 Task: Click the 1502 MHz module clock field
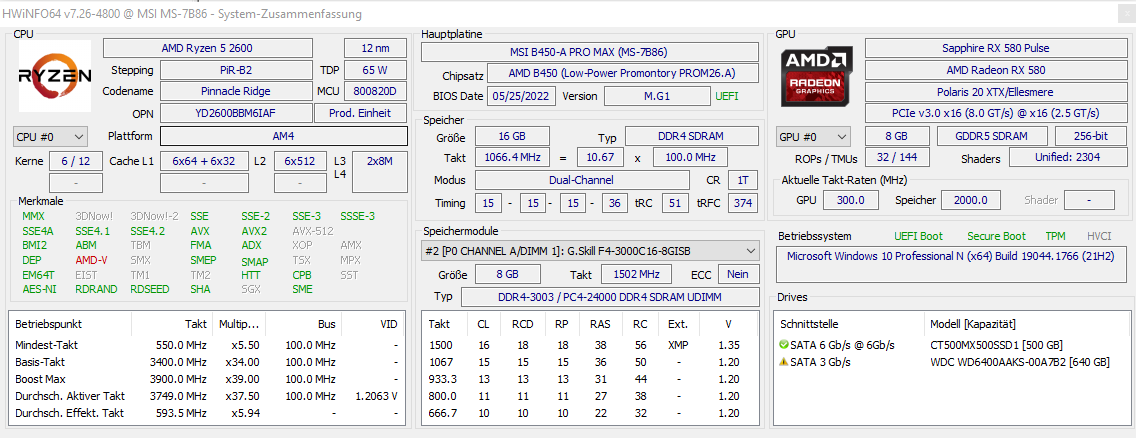tap(637, 274)
